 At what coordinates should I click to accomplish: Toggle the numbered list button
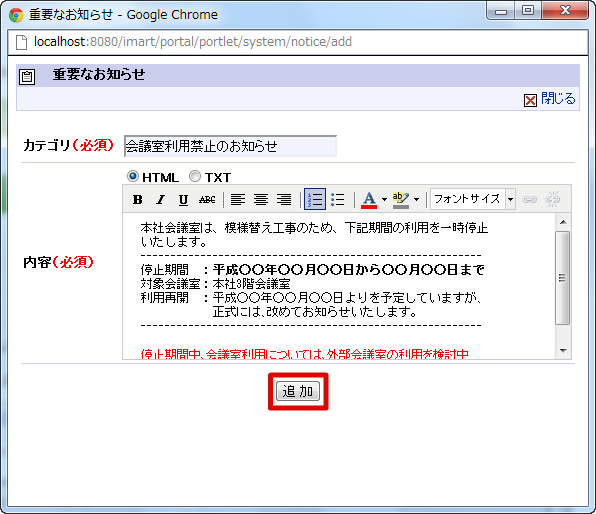pos(315,199)
